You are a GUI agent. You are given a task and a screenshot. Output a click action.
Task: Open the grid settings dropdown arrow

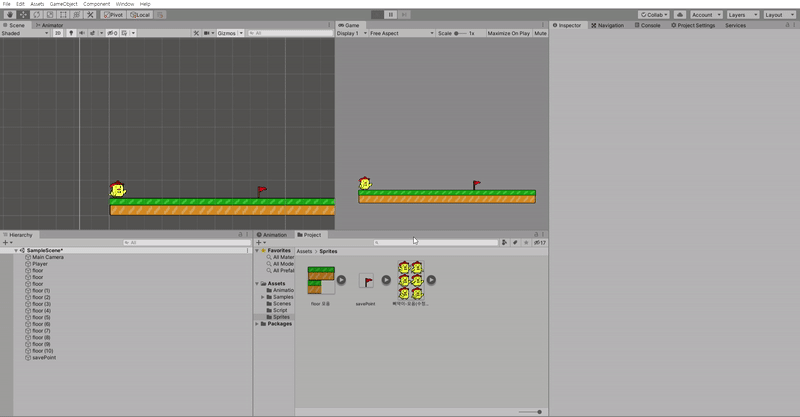133,33
